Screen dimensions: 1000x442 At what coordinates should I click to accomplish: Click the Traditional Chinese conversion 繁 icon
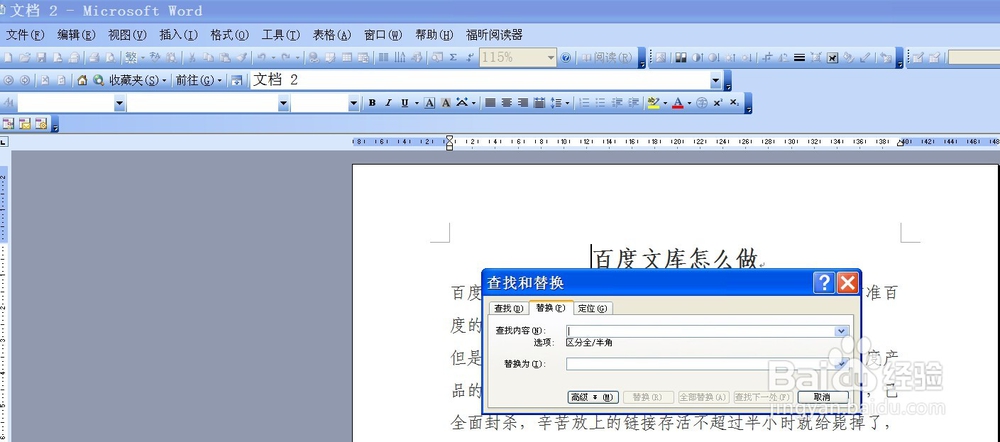[131, 57]
